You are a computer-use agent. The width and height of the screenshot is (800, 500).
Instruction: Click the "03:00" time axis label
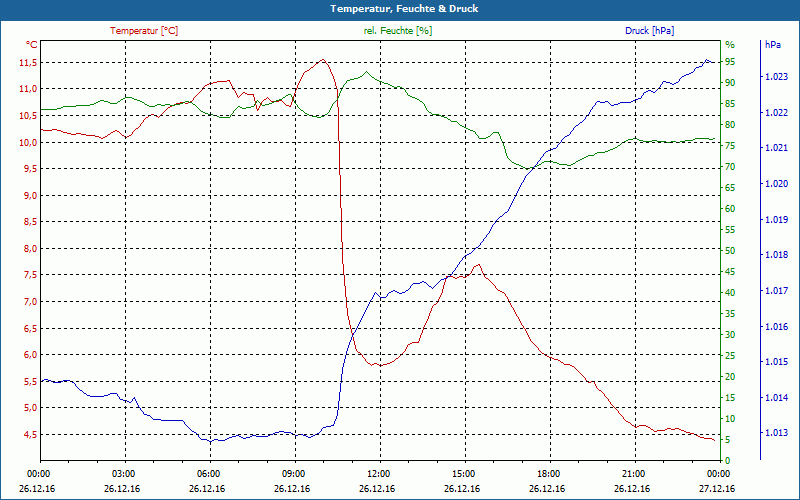tap(124, 473)
